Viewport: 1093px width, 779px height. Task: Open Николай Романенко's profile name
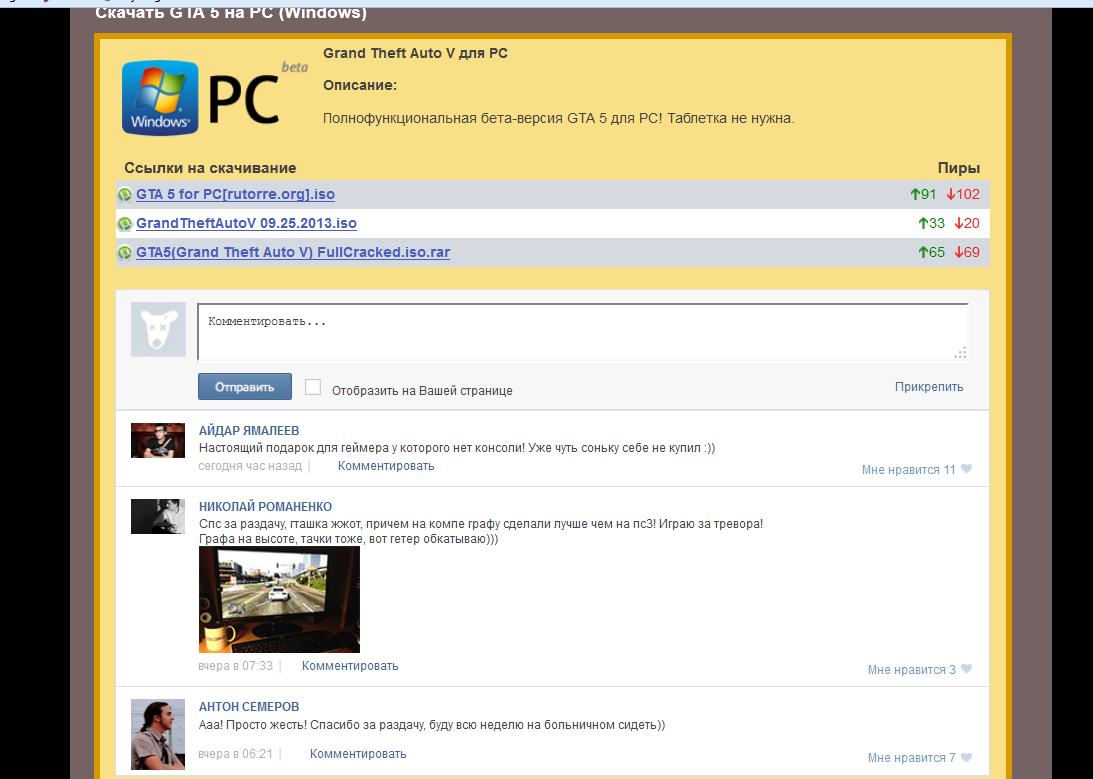[x=266, y=507]
